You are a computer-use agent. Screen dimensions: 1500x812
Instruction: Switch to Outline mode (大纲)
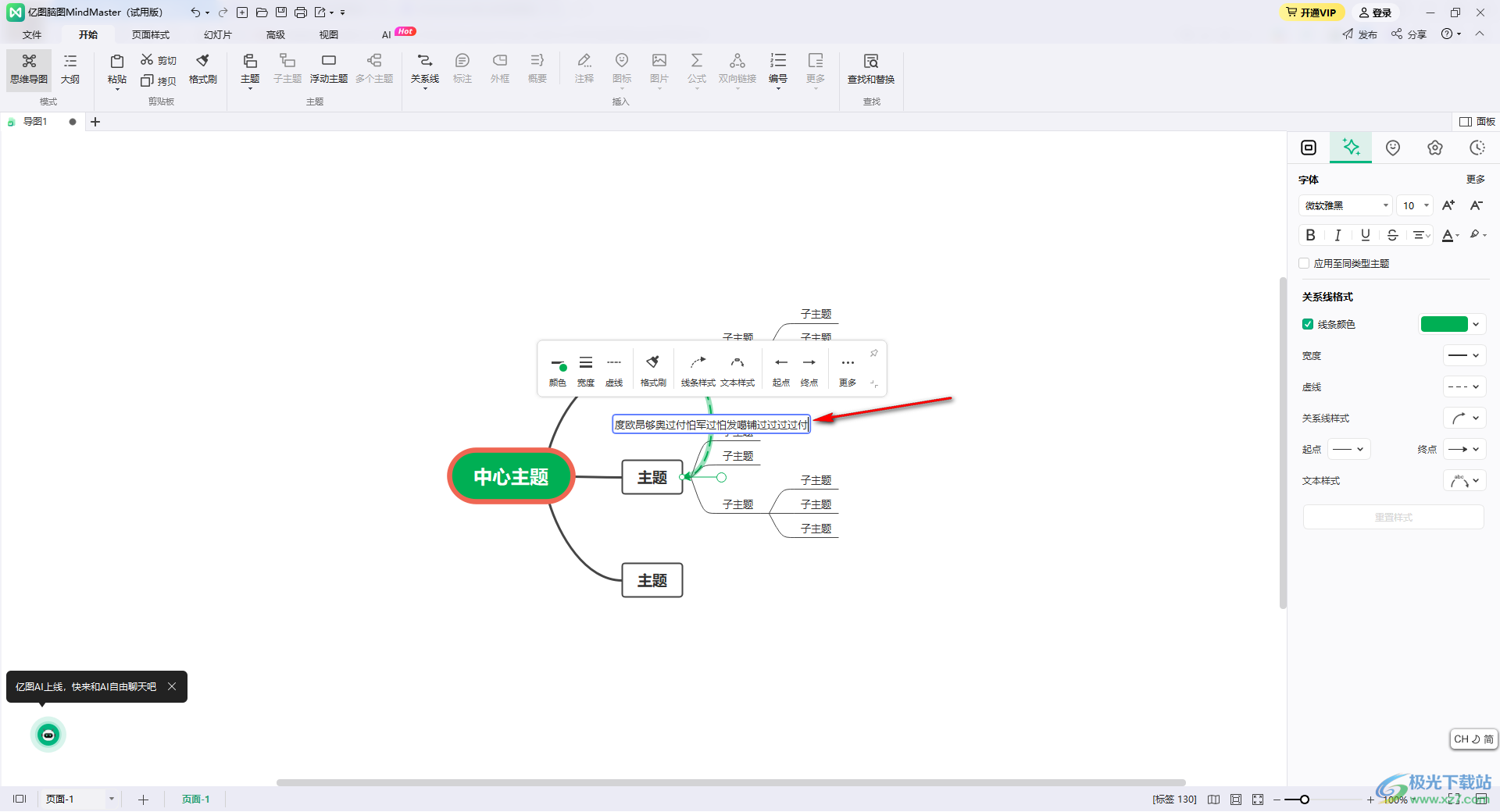pos(70,69)
